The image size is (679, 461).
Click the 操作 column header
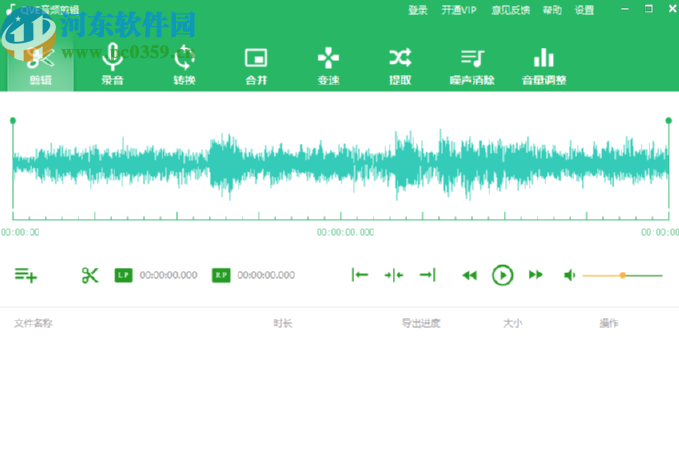coord(609,323)
